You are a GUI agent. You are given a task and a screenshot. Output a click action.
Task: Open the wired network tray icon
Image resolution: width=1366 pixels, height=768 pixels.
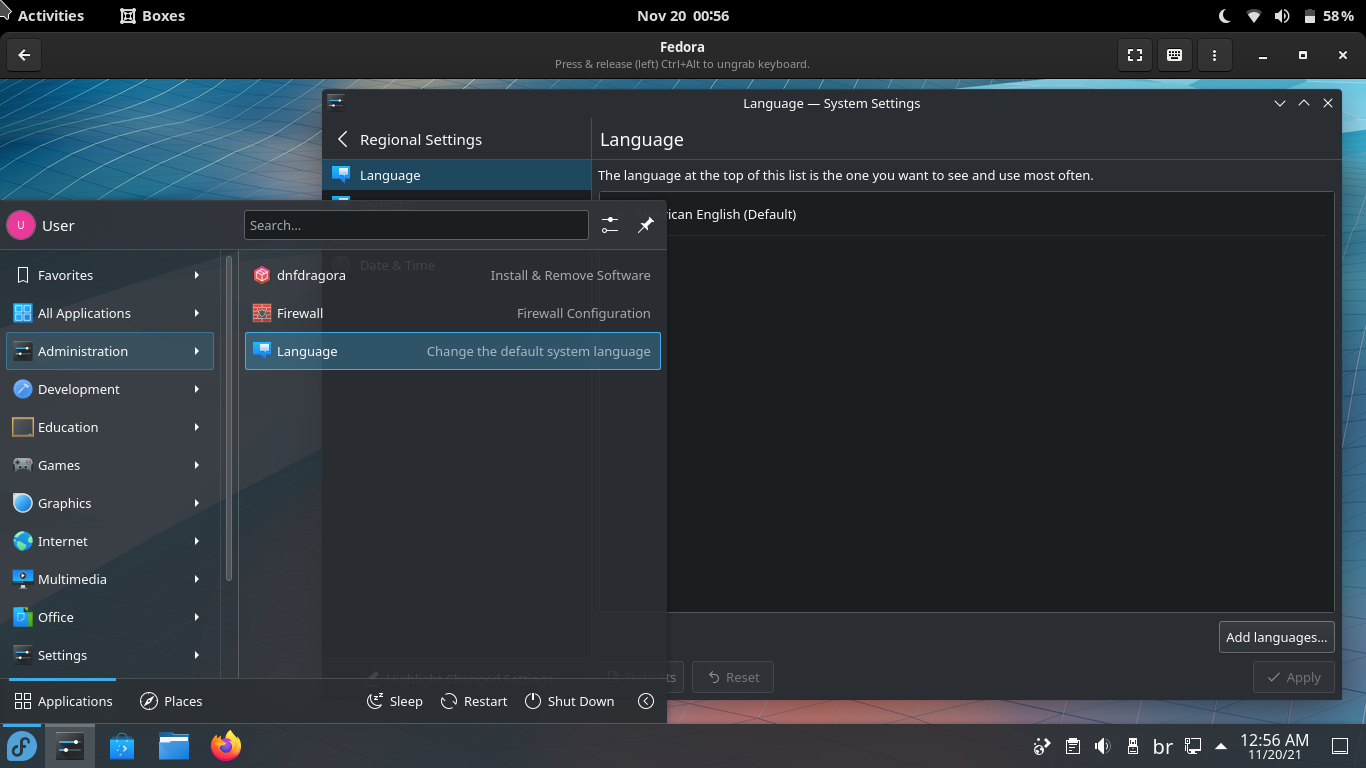(1193, 746)
